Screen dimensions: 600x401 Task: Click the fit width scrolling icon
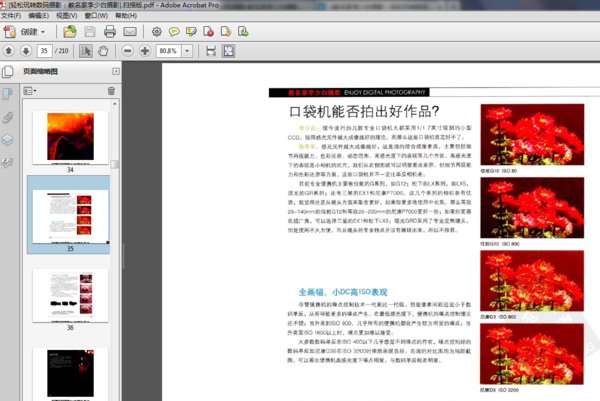(211, 51)
